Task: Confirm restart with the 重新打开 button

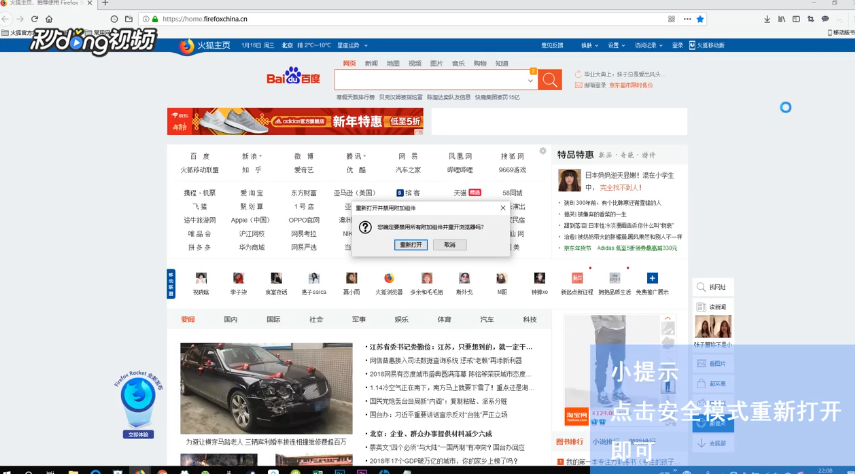Action: [411, 245]
